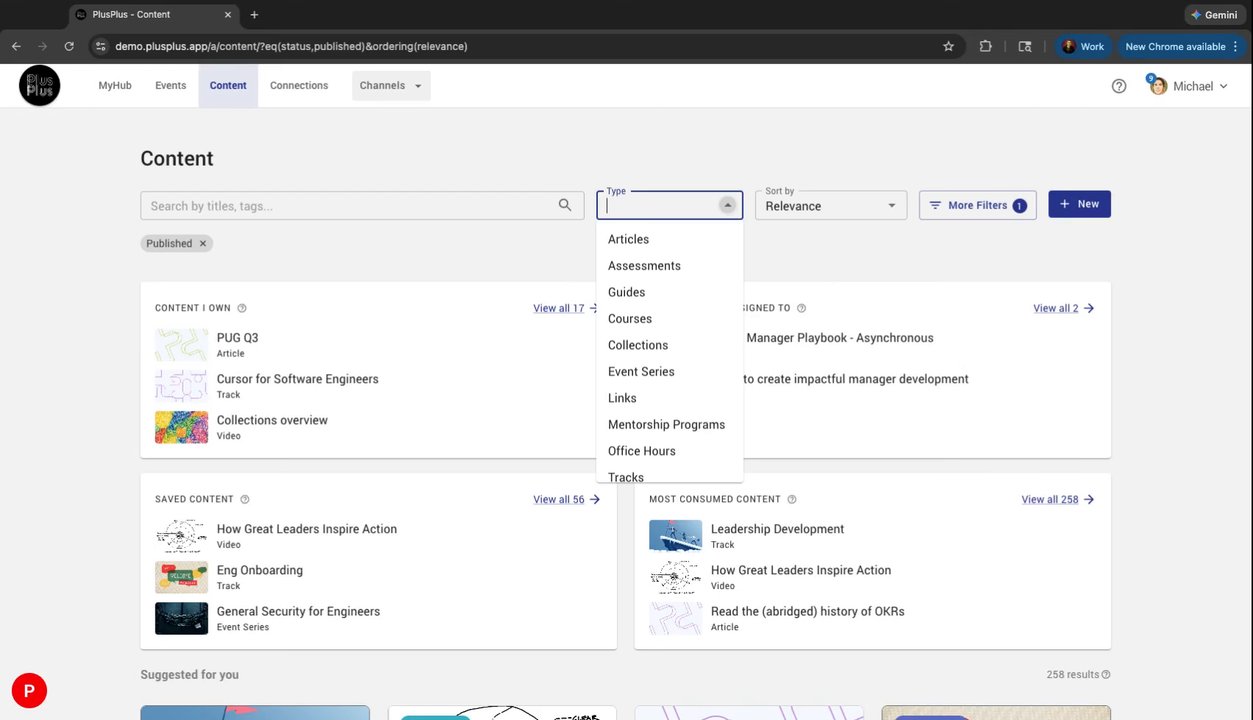Click the New content button

(x=1079, y=204)
